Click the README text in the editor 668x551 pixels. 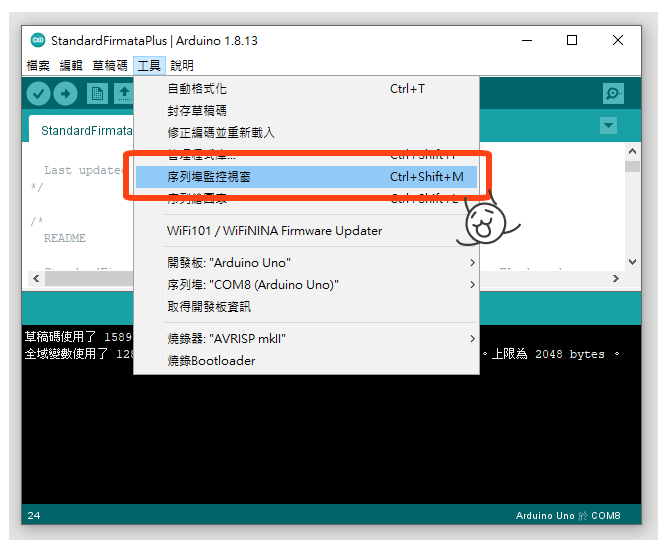click(65, 238)
